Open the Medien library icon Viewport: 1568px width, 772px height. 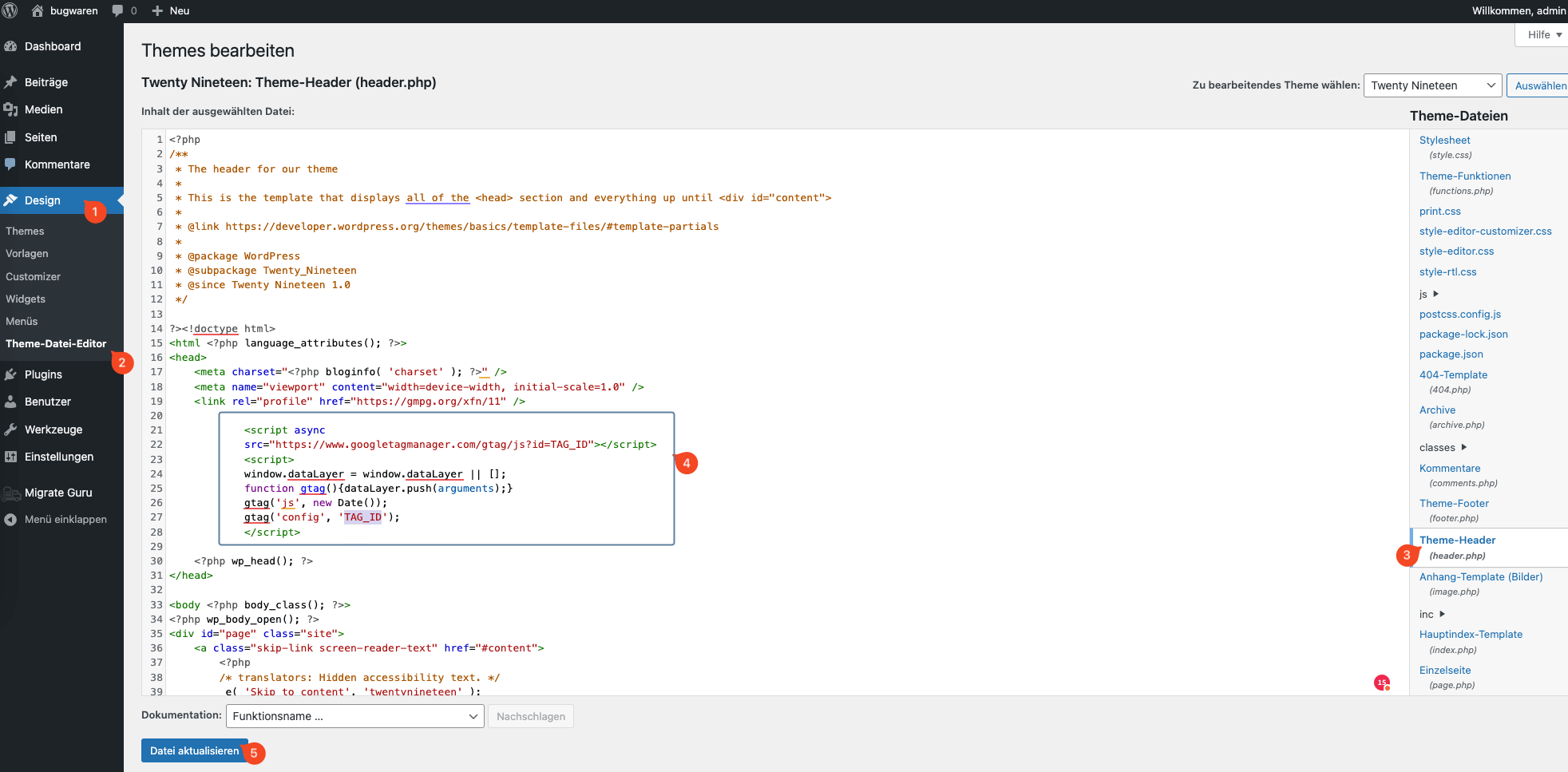click(x=11, y=109)
